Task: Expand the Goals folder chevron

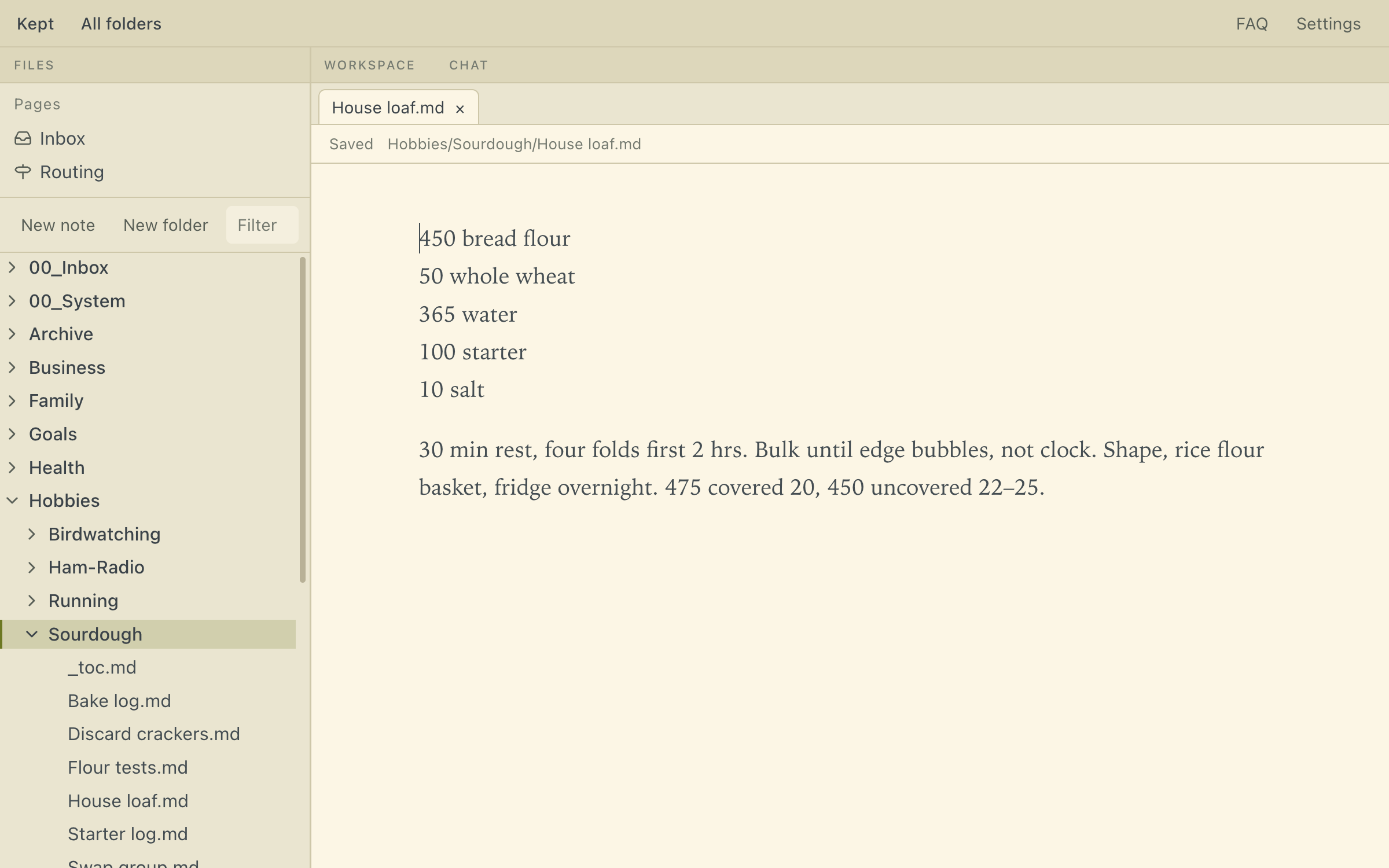Action: point(12,434)
